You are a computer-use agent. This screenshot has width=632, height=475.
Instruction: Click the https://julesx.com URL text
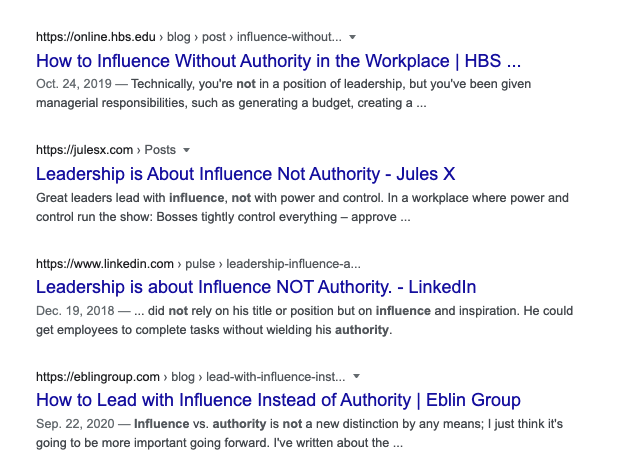click(81, 150)
